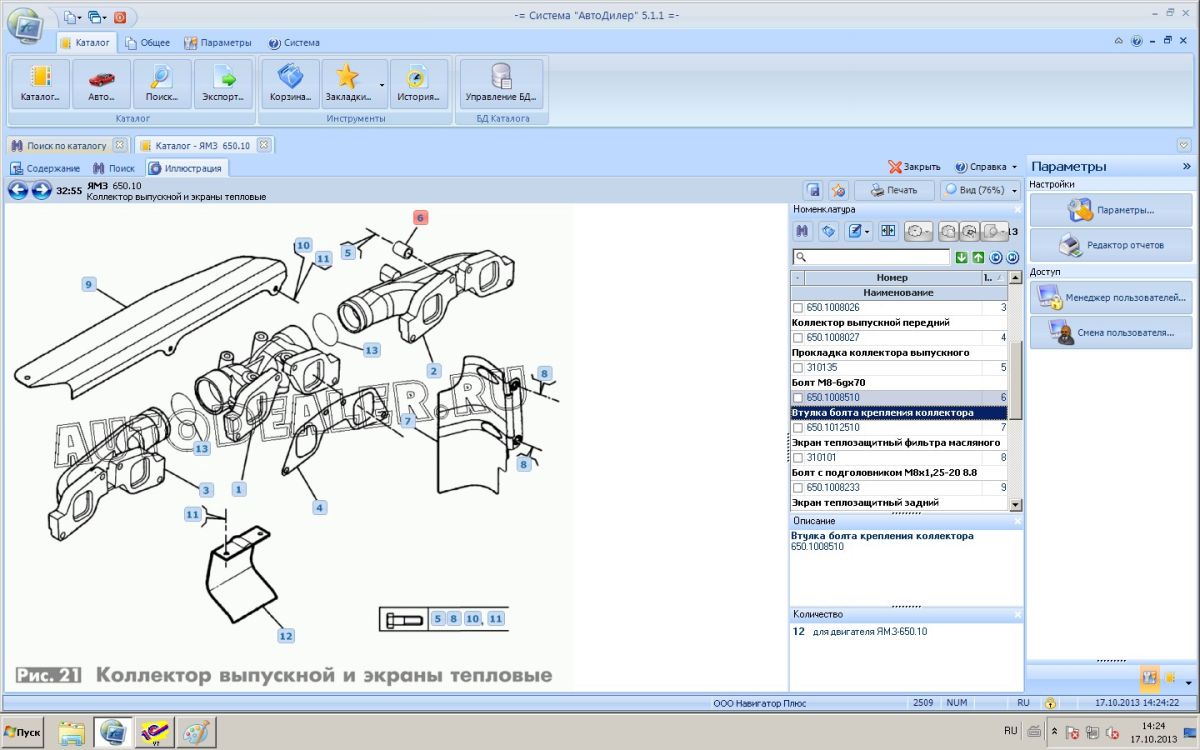This screenshot has width=1200, height=750.
Task: Go to the next illustration (forward arrow)
Action: tap(41, 190)
